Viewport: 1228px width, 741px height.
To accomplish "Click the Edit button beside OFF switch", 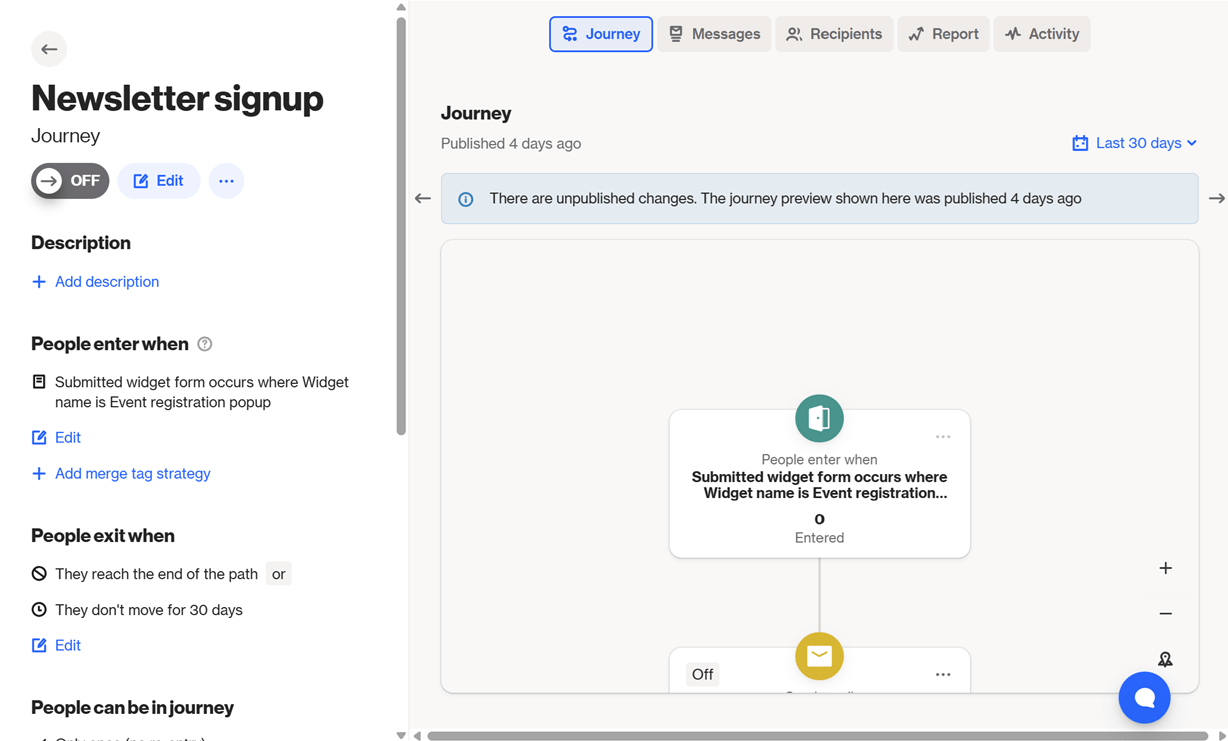I will 159,181.
